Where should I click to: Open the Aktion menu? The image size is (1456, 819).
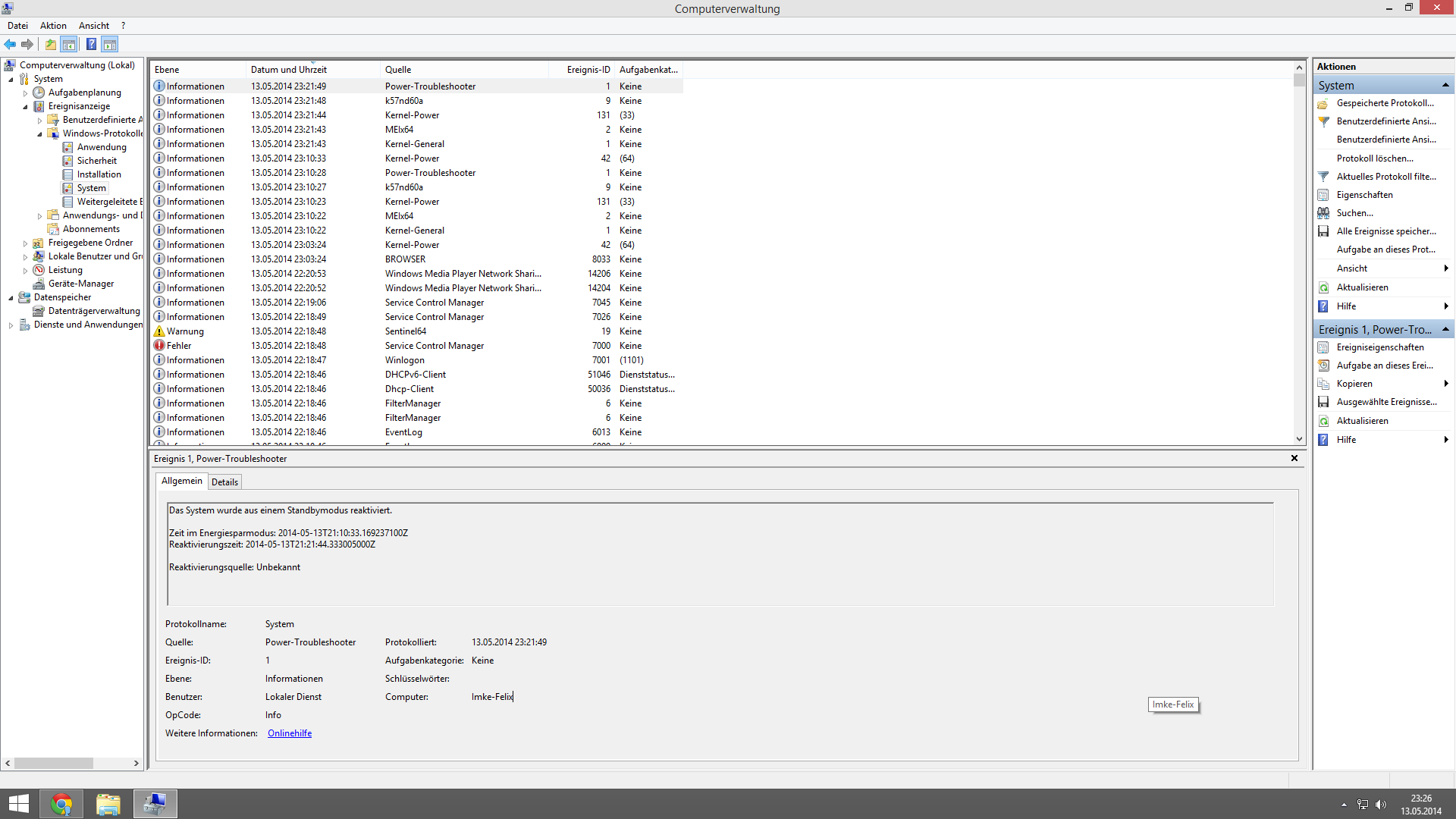coord(53,26)
